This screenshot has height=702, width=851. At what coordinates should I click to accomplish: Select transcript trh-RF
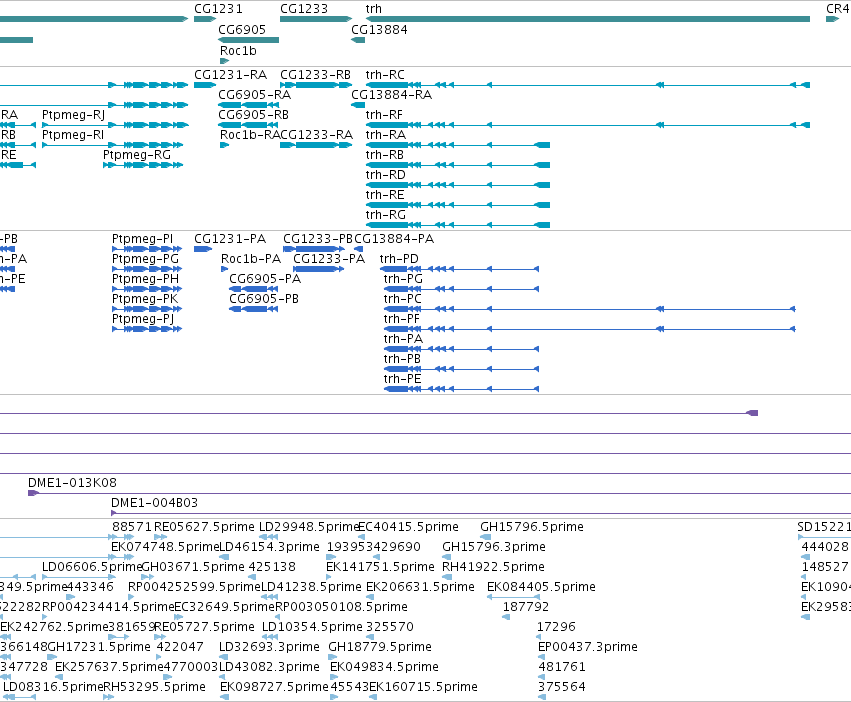click(x=384, y=115)
